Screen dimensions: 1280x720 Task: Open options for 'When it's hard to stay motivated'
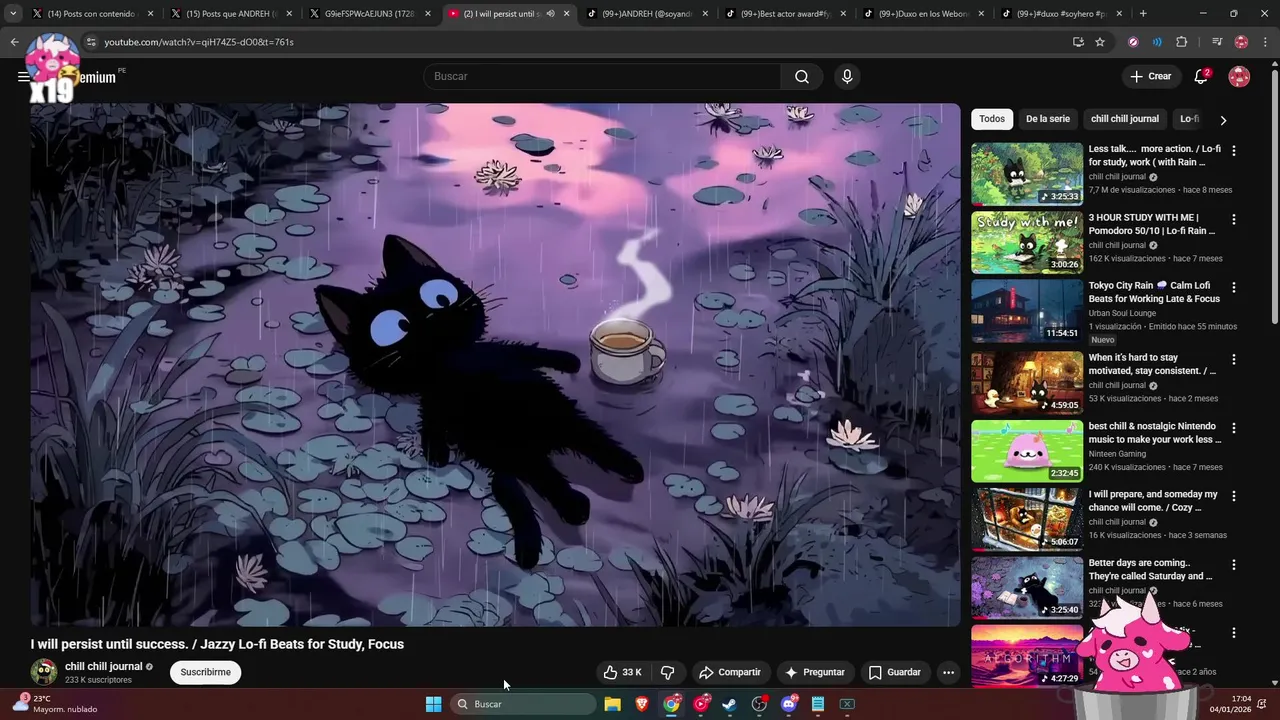[1234, 359]
